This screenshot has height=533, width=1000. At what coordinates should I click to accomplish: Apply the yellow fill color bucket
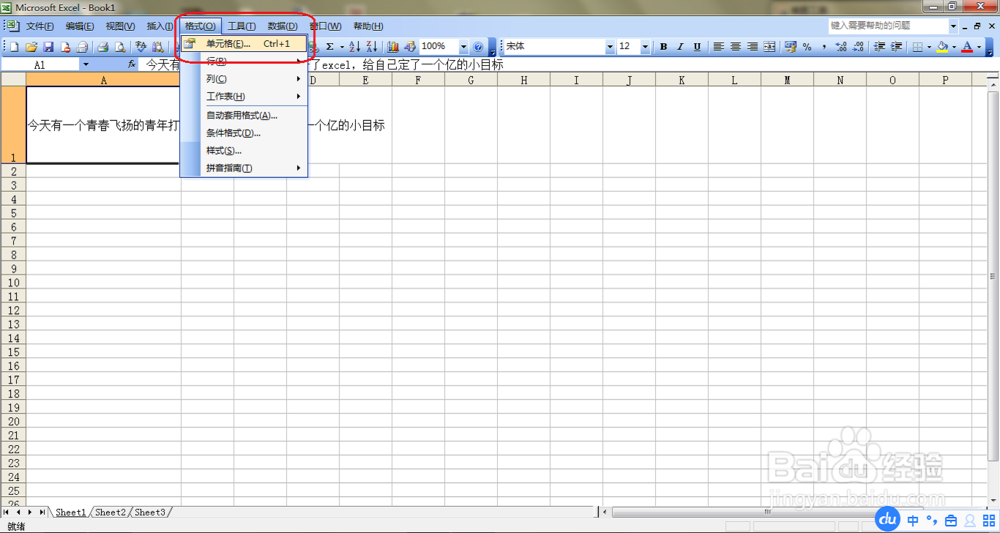point(943,47)
